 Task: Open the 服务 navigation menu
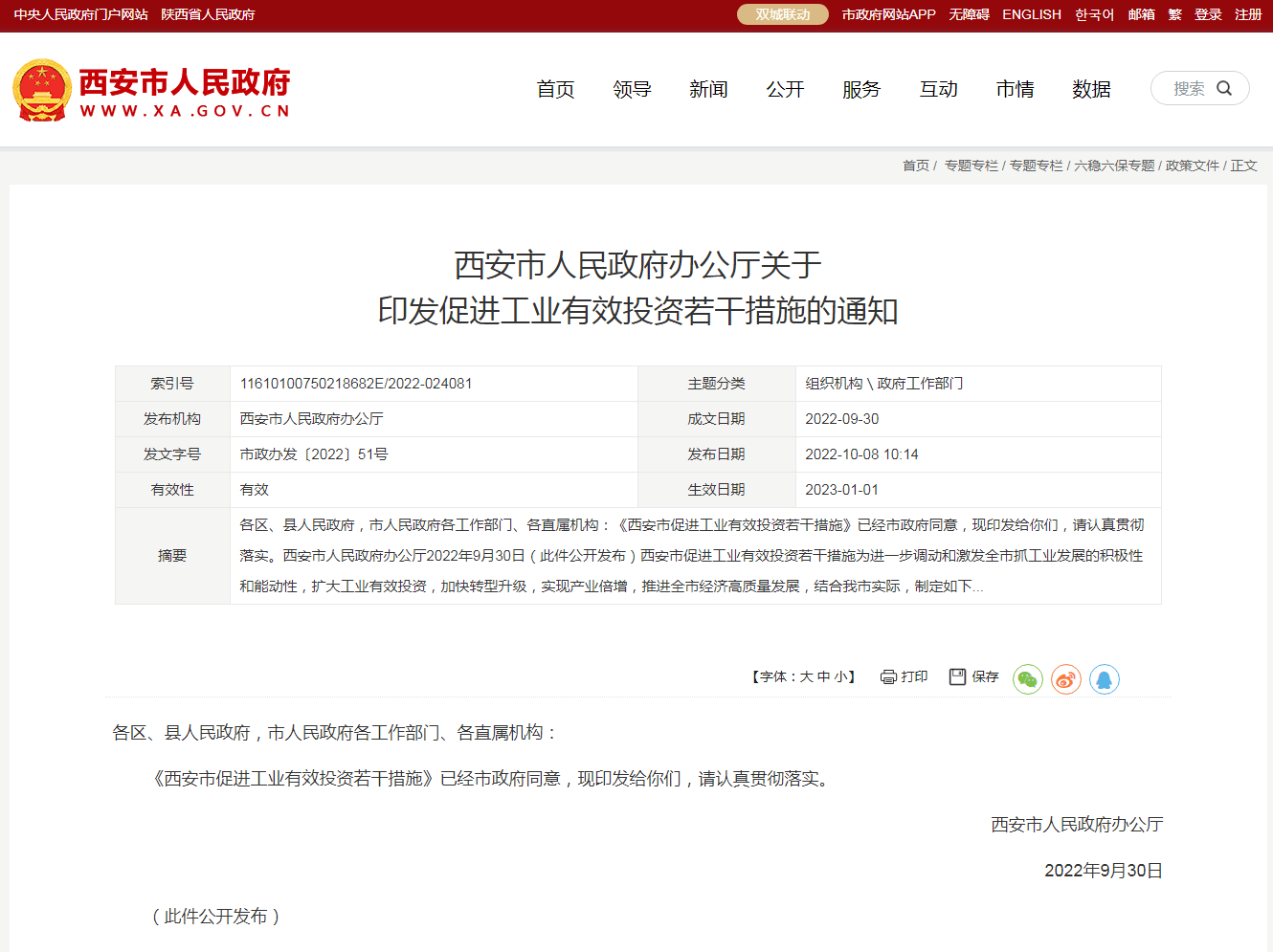click(x=861, y=90)
